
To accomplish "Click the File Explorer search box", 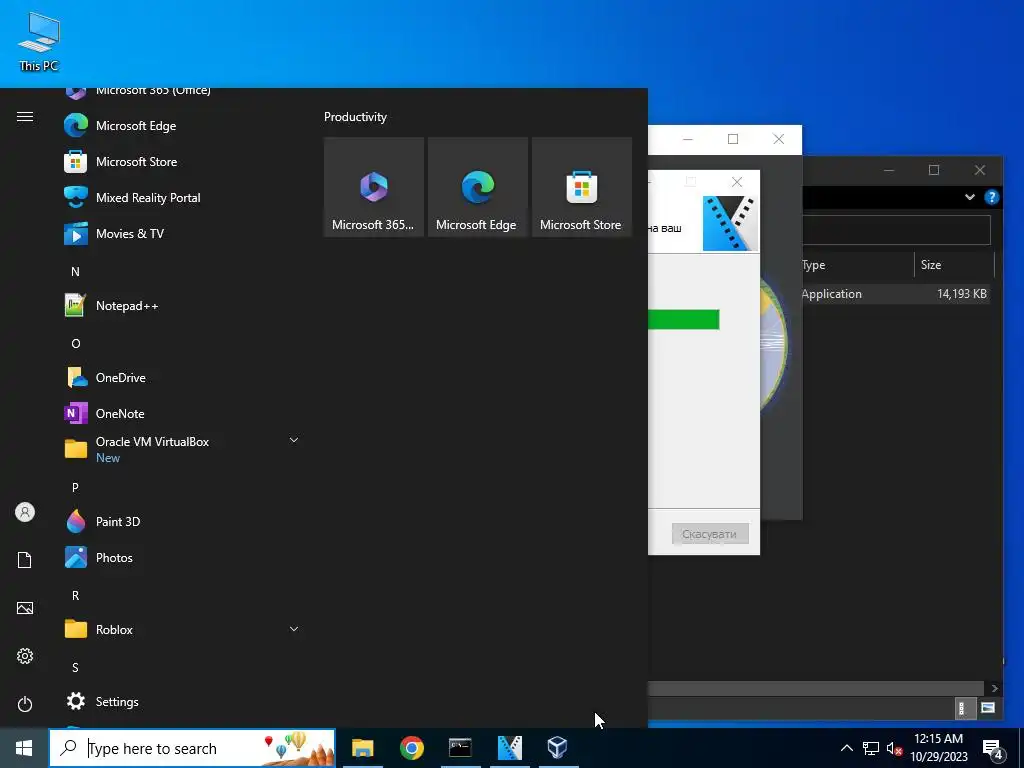I will click(896, 230).
